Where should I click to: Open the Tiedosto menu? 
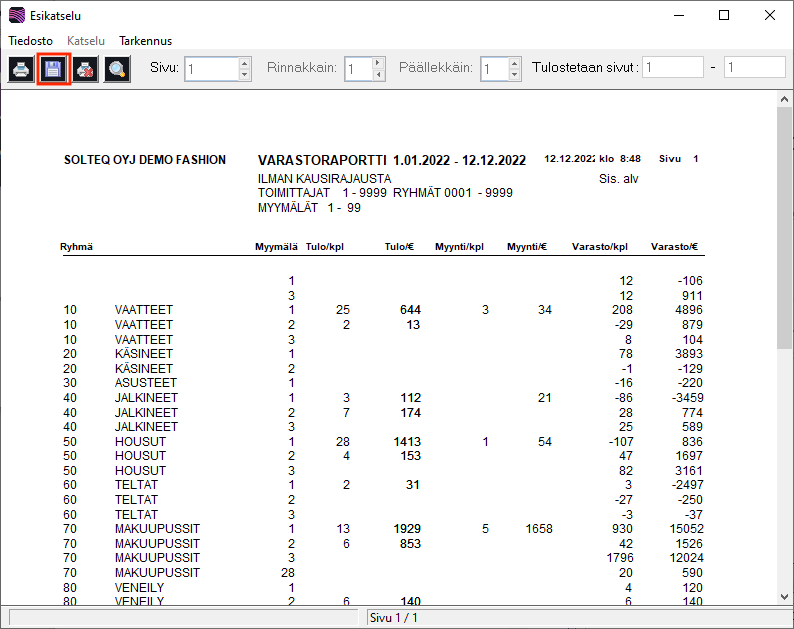[x=31, y=41]
